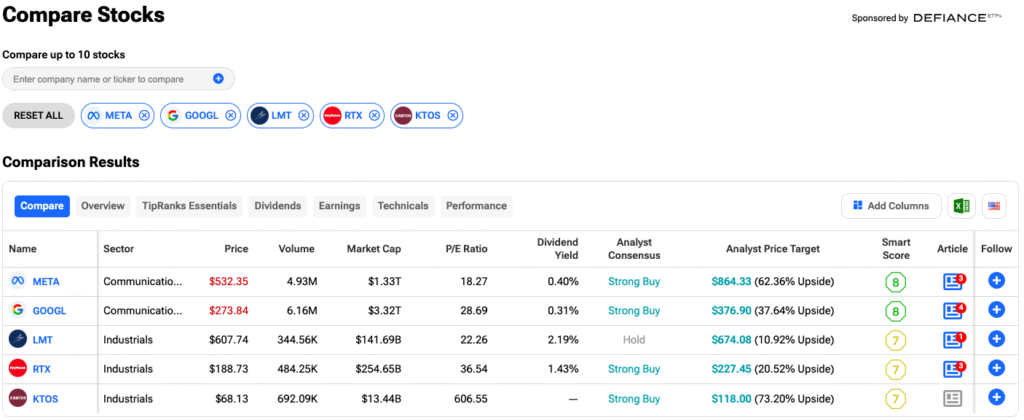
Task: Click the blue plus icon in search field
Action: [x=218, y=78]
